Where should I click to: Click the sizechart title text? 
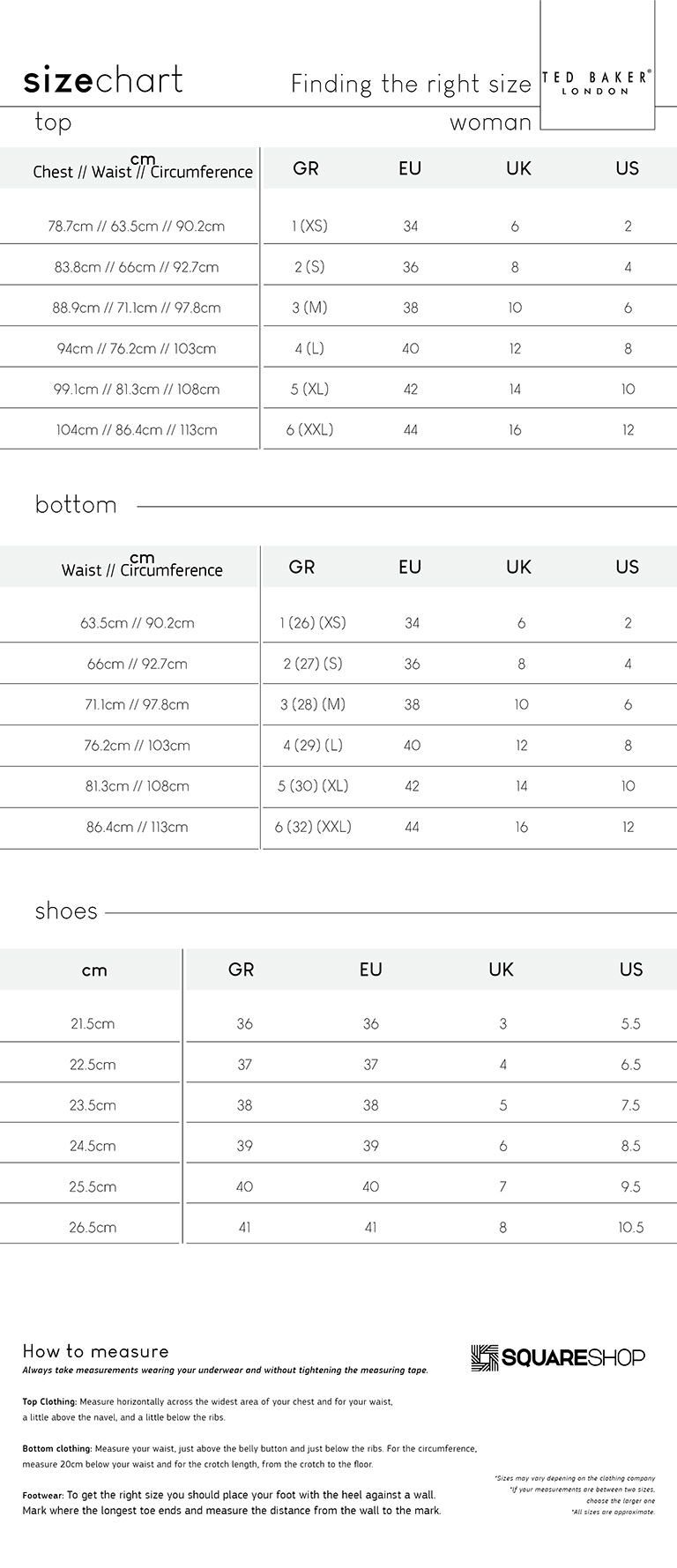pos(103,80)
